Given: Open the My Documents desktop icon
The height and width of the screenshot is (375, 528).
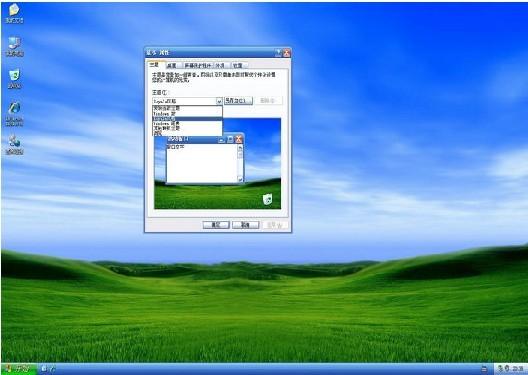Looking at the screenshot, I should pyautogui.click(x=14, y=13).
